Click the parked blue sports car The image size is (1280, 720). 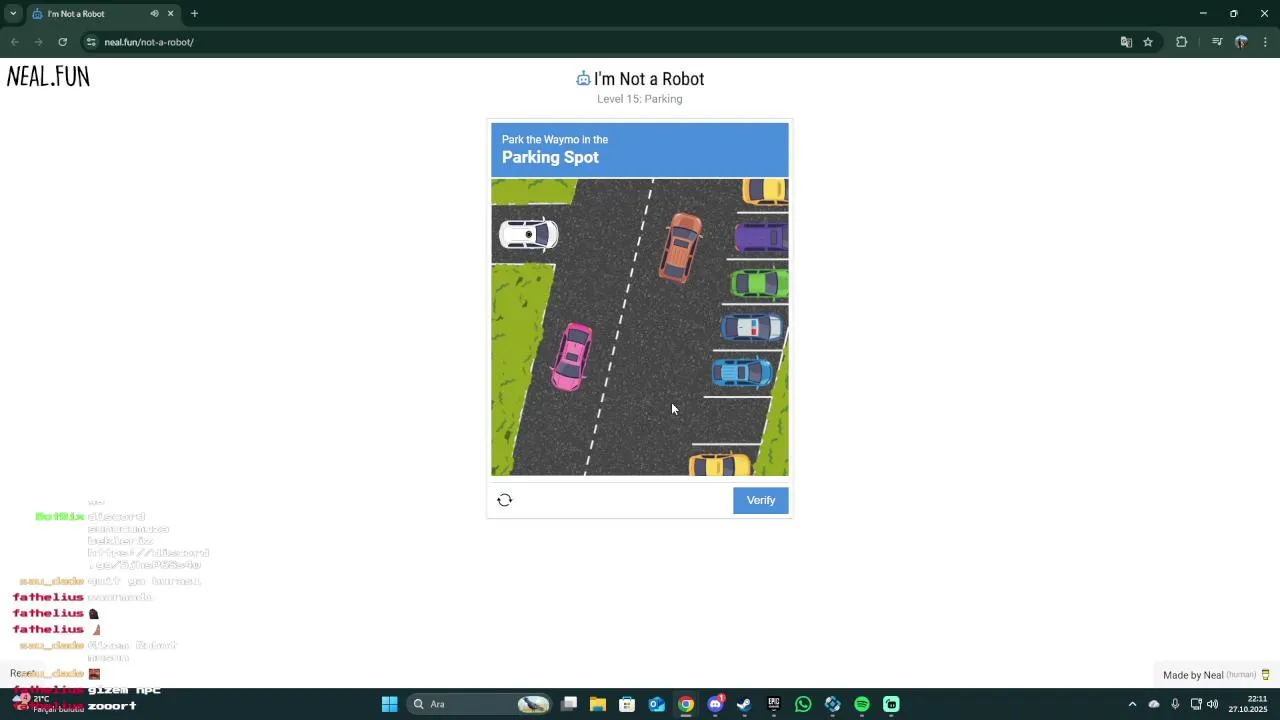(742, 372)
